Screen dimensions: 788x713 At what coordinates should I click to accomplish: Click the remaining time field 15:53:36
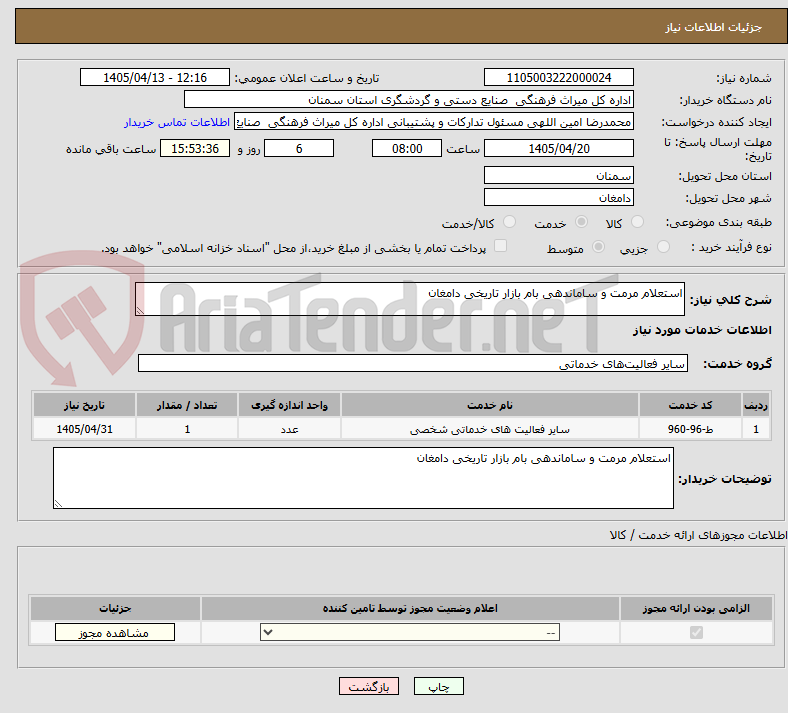click(195, 148)
